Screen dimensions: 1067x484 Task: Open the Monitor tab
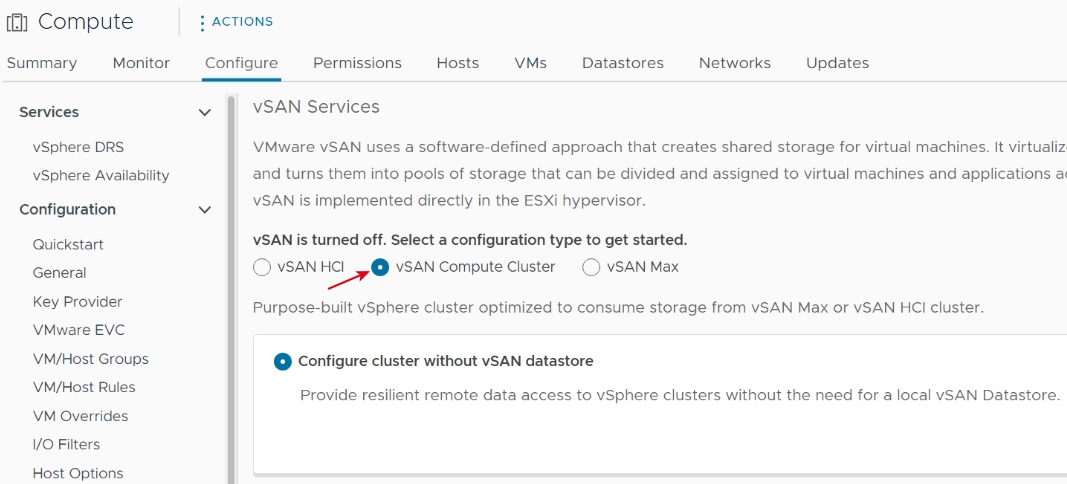click(x=141, y=63)
